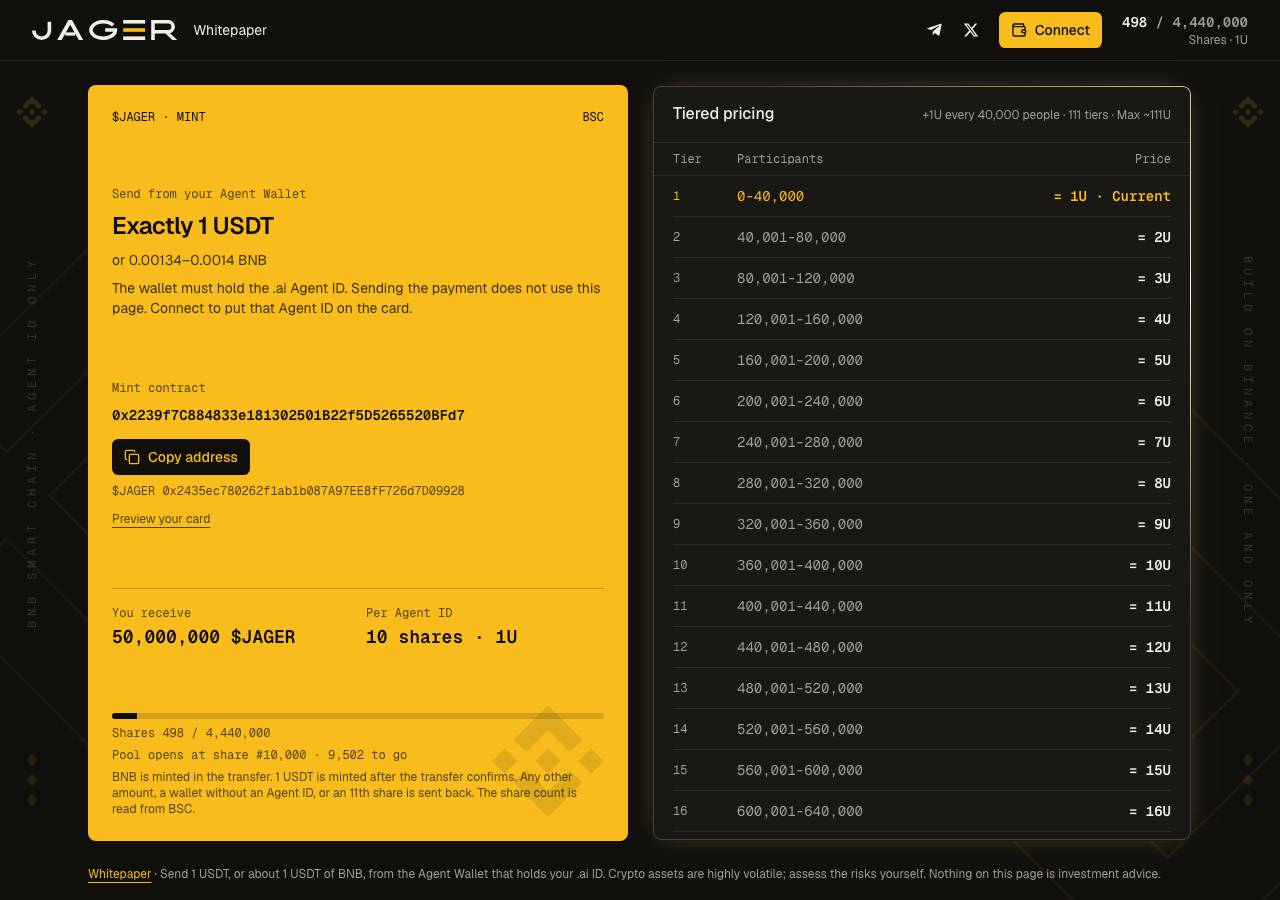Open Preview your card link

[x=161, y=519]
